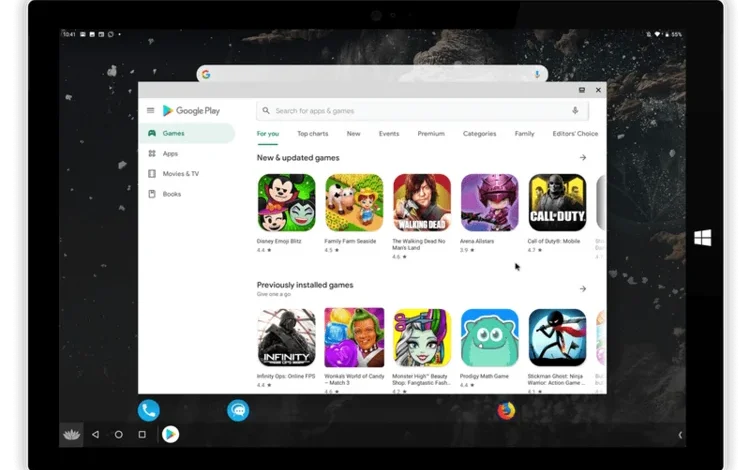750x470 pixels.
Task: Click the Google search widget bar
Action: coord(372,74)
